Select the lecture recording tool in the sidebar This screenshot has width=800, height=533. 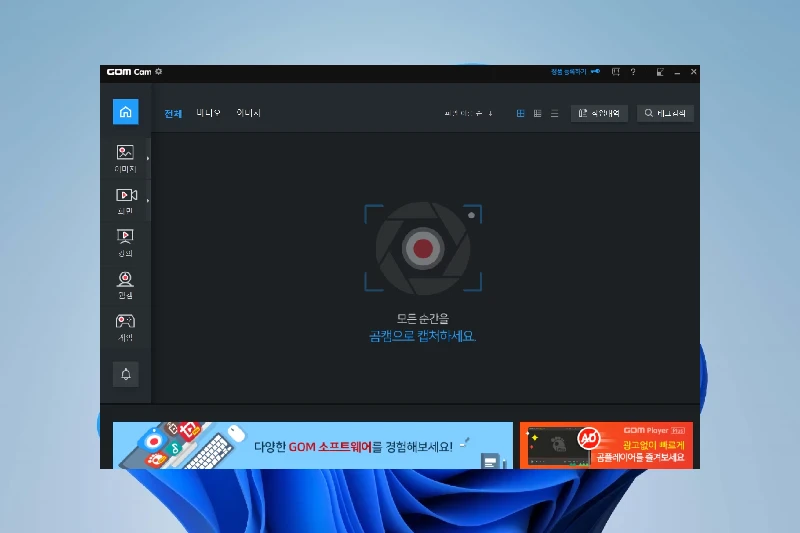pyautogui.click(x=125, y=243)
